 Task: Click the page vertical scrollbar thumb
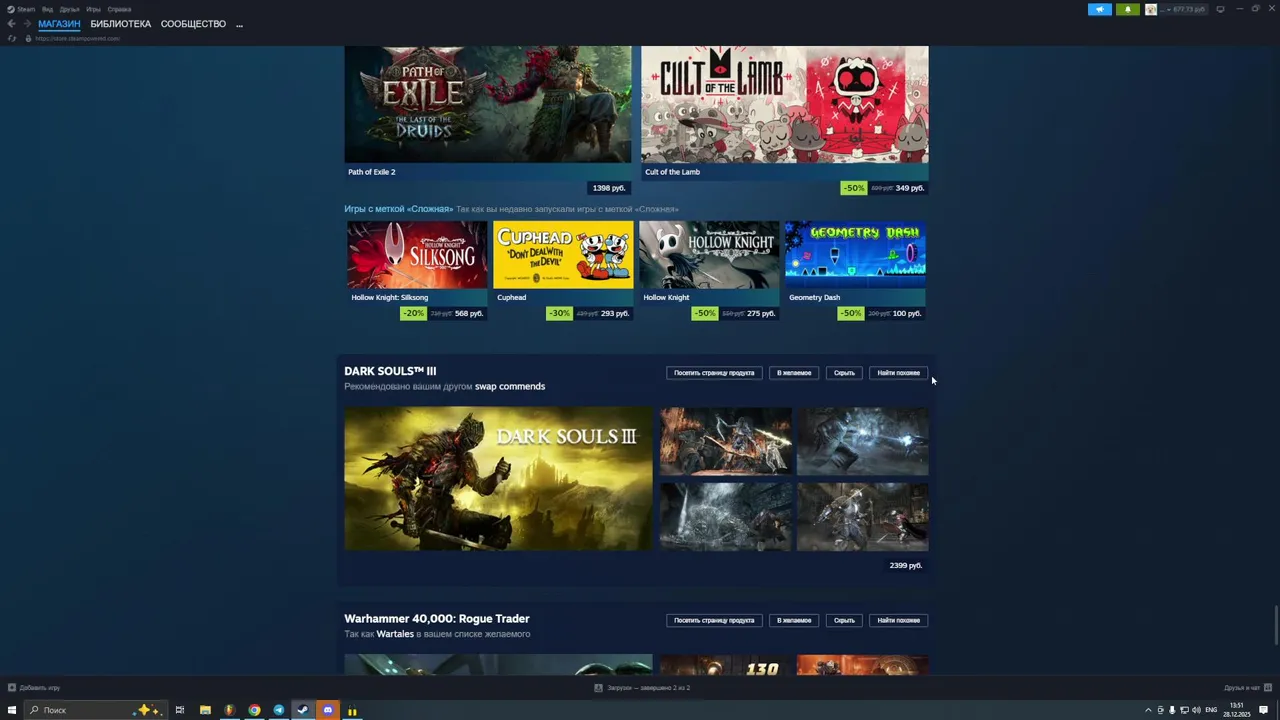1276,626
